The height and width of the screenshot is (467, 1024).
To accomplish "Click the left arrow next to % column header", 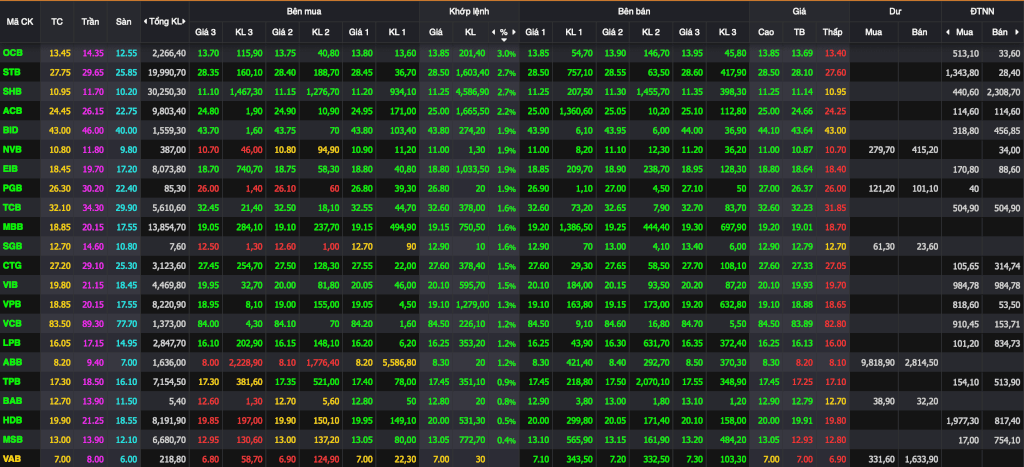I will tap(492, 31).
